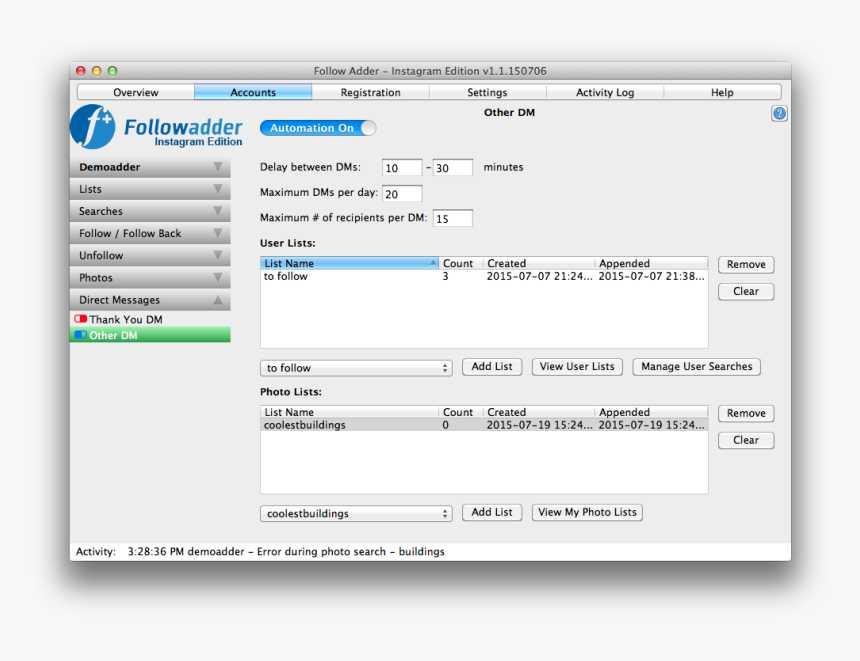Click the activity status message text

point(286,551)
